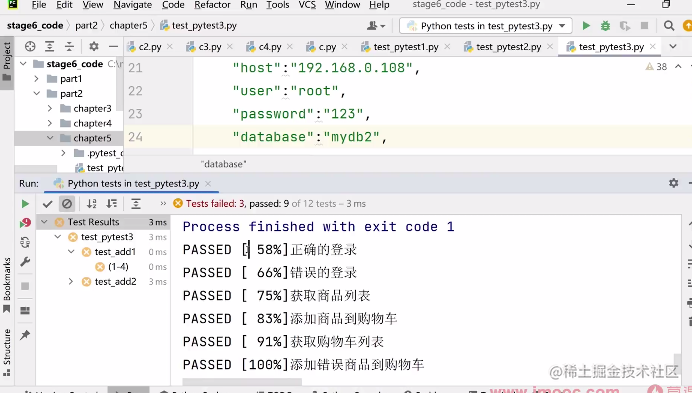692x393 pixels.
Task: Click Collapse All in Project panel
Action: pyautogui.click(x=69, y=46)
